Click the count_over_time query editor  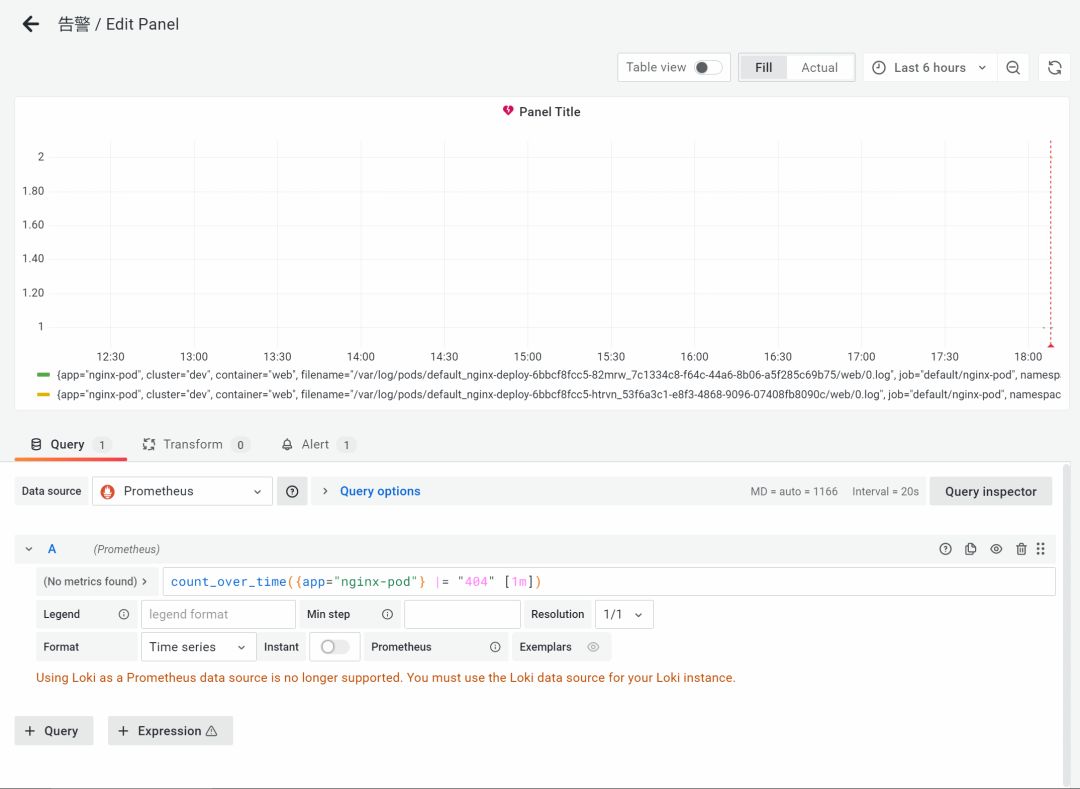[x=609, y=582]
